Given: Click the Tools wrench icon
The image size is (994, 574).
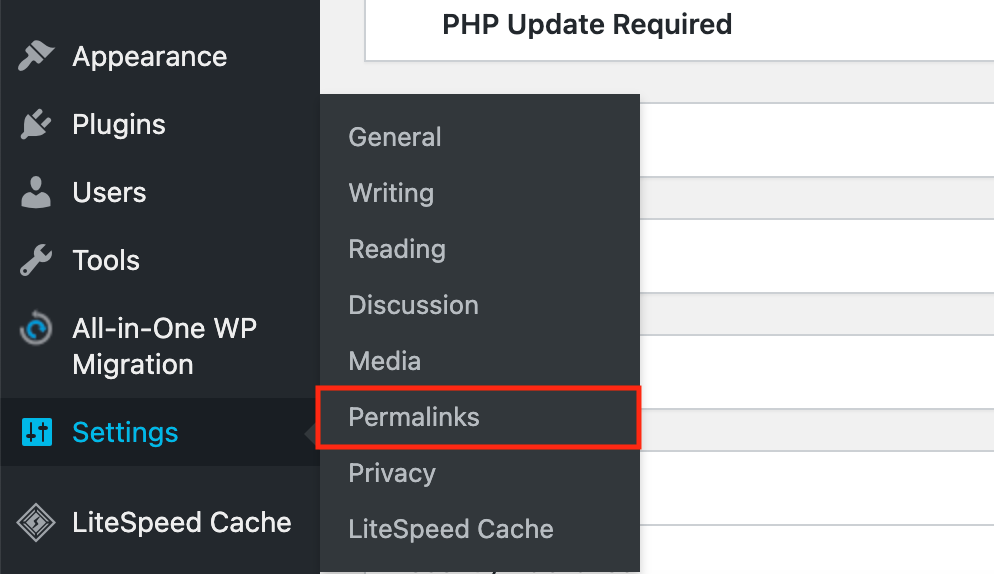Looking at the screenshot, I should pos(36,261).
